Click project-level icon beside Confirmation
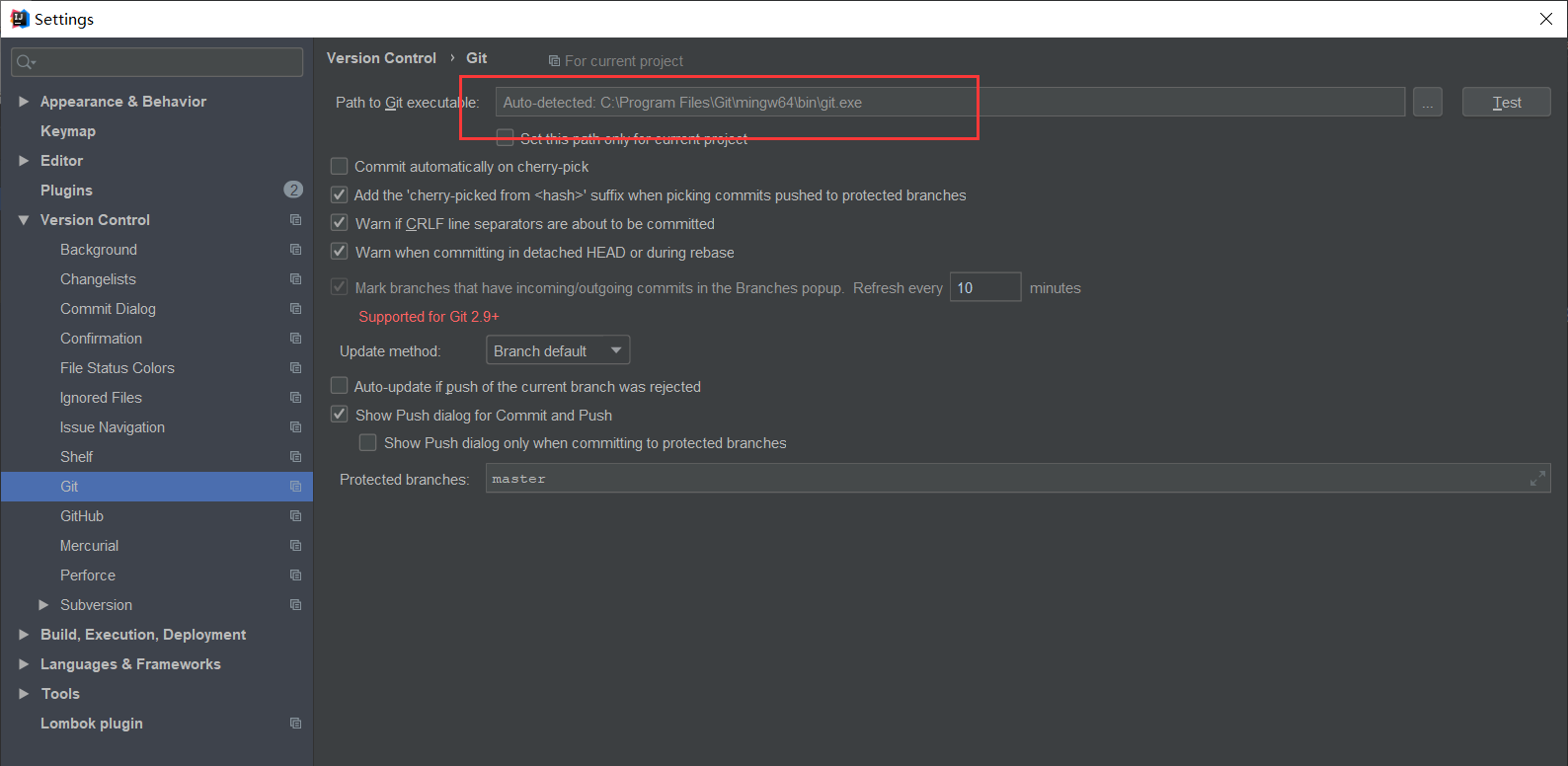This screenshot has width=1568, height=766. 295,339
